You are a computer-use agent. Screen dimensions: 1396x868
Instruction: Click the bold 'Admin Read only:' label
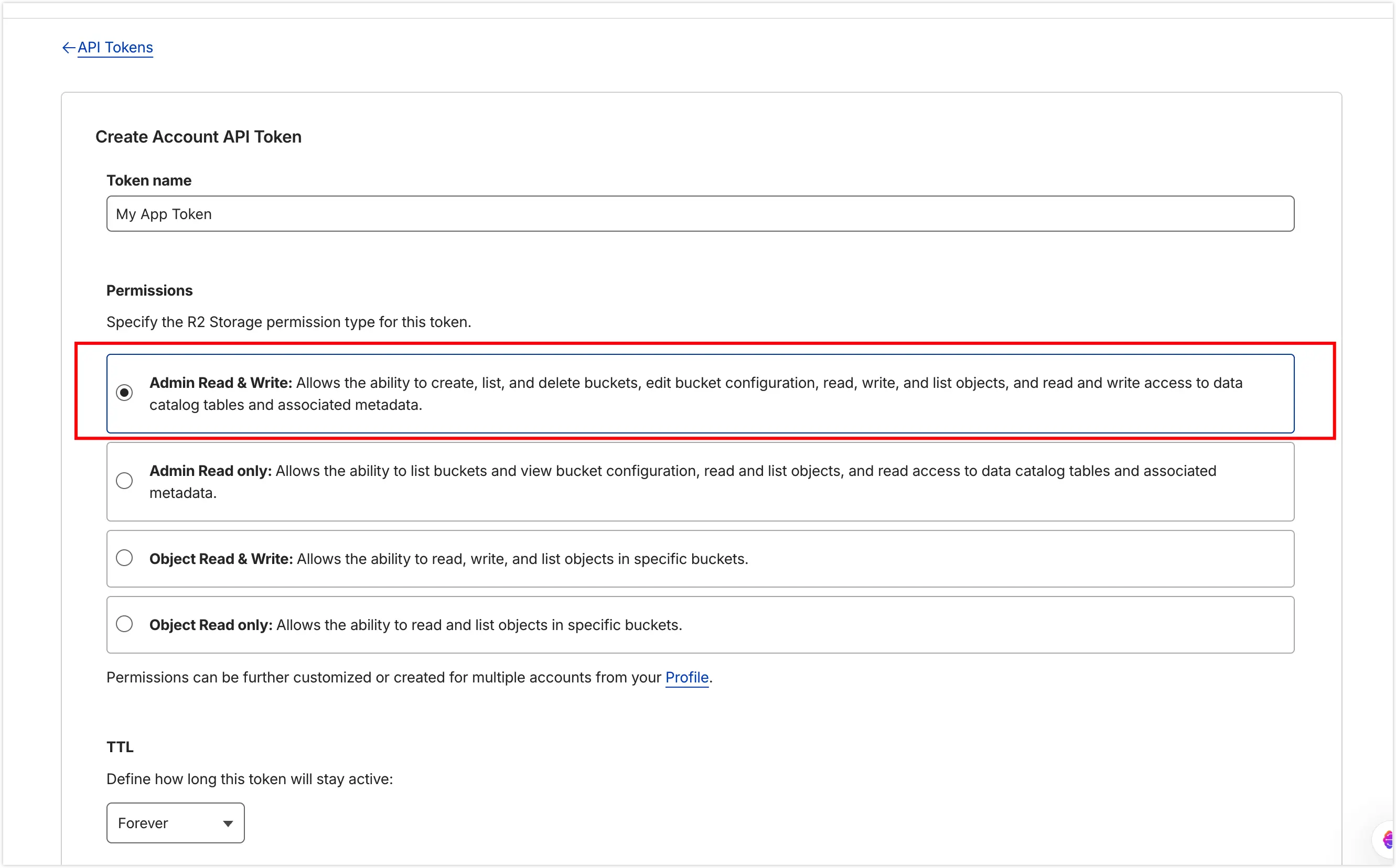point(210,471)
